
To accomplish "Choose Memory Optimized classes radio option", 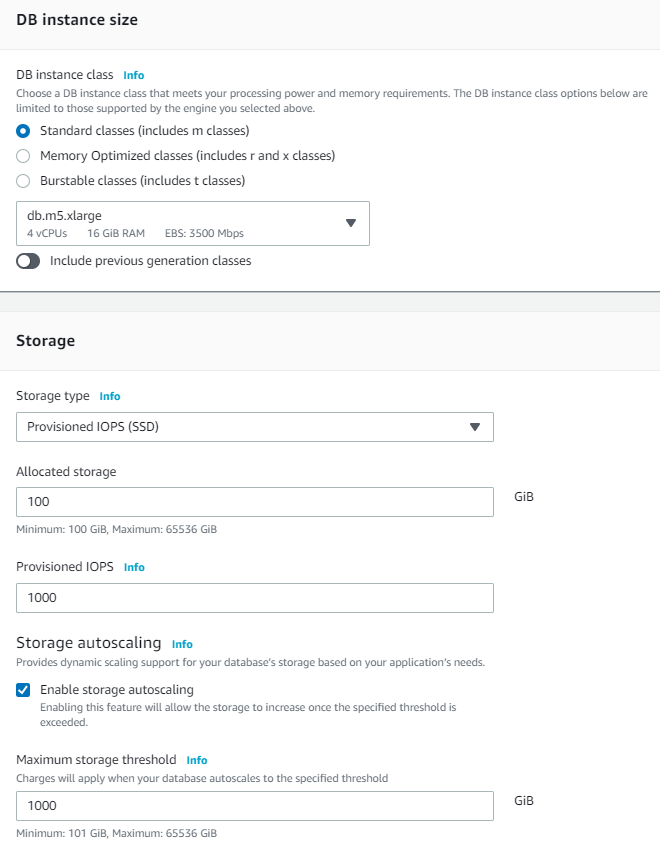I will coord(23,156).
